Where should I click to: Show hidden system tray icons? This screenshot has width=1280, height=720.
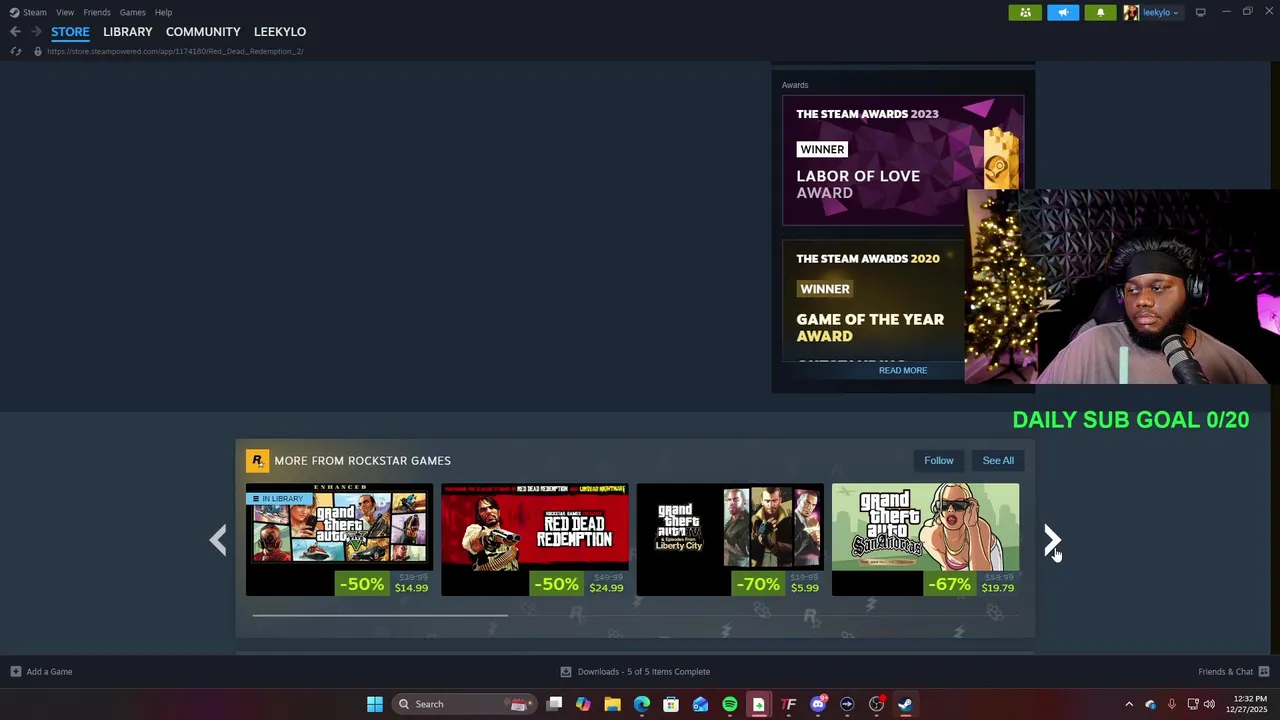point(1129,704)
